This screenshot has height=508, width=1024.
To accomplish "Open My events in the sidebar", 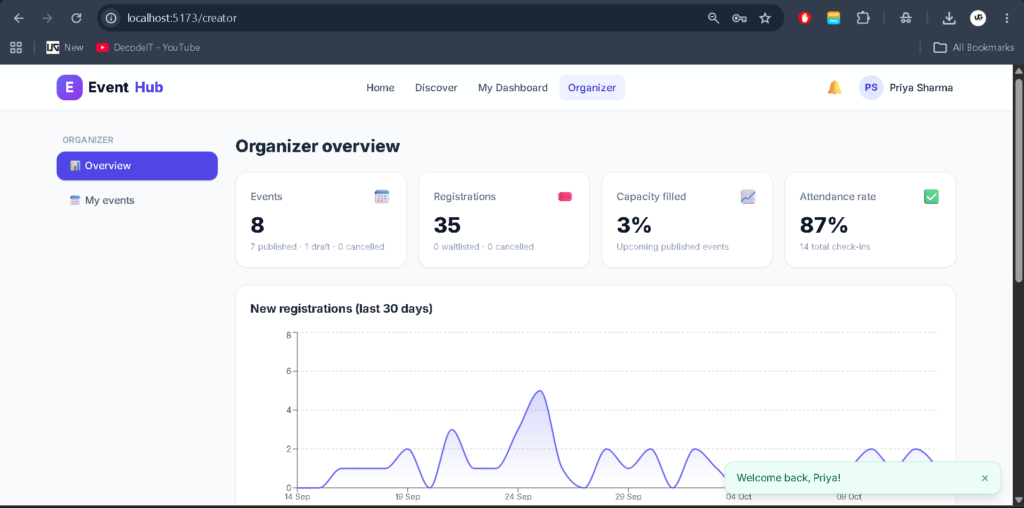I will [137, 200].
